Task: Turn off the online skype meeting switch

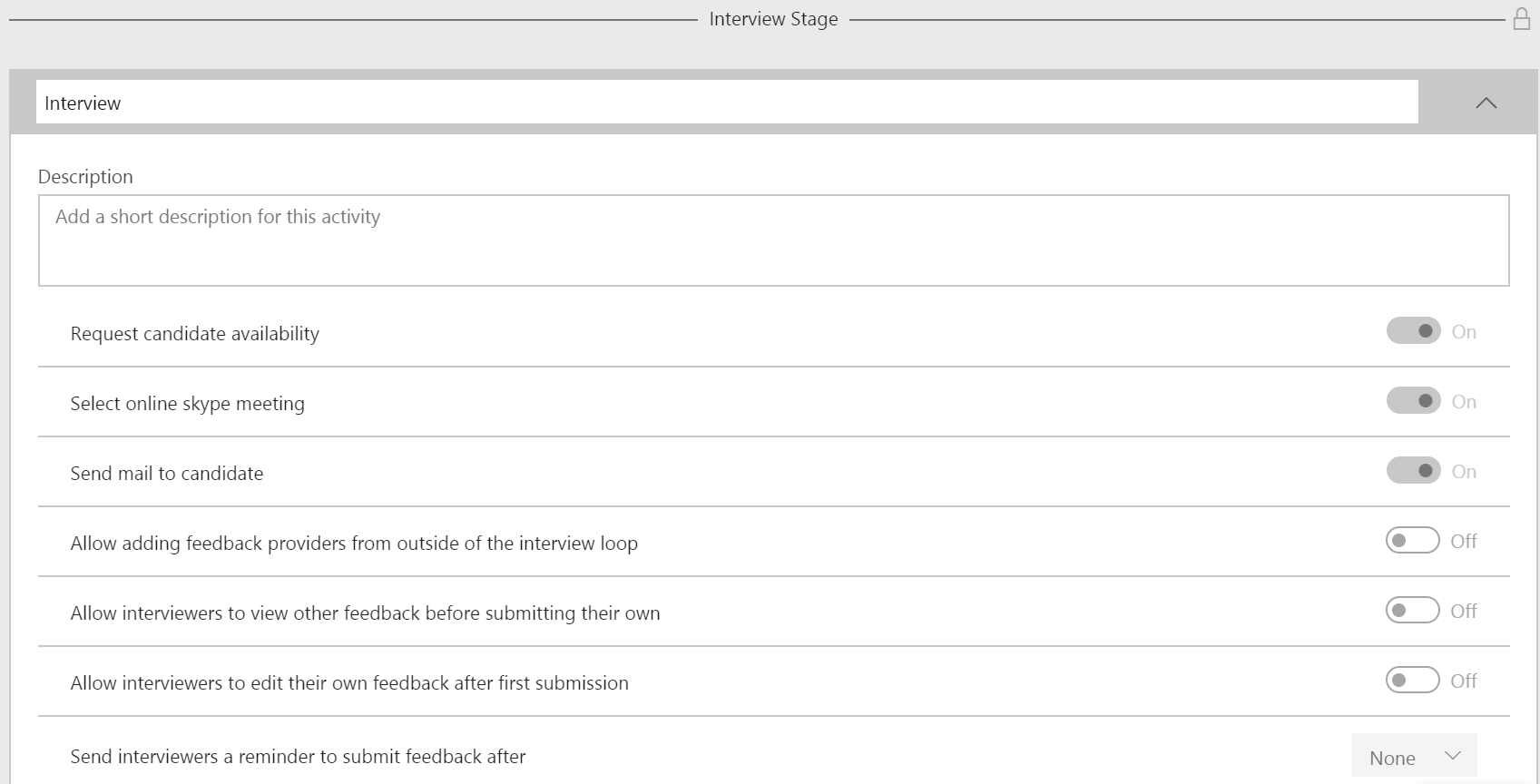Action: pyautogui.click(x=1413, y=401)
